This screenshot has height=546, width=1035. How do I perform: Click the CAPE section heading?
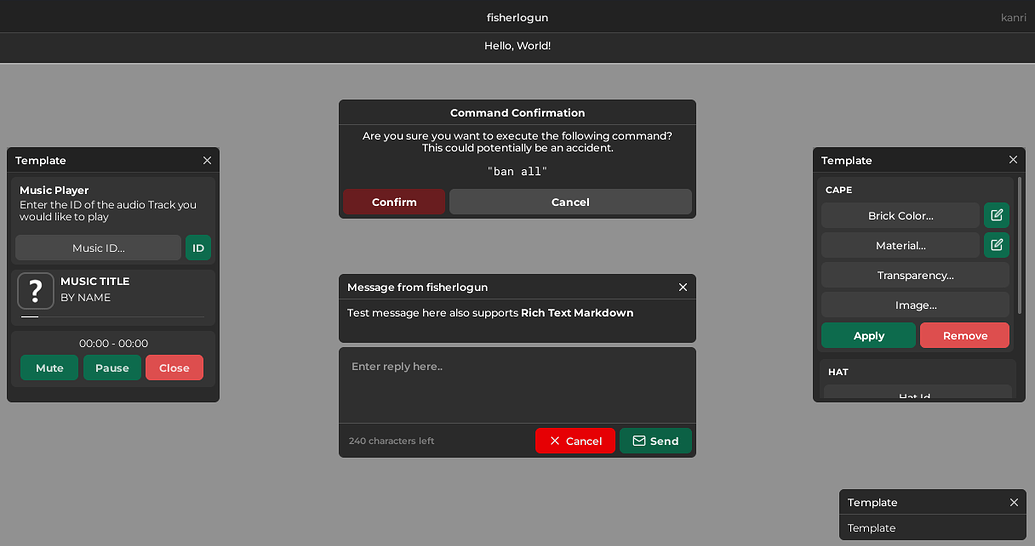(x=839, y=189)
